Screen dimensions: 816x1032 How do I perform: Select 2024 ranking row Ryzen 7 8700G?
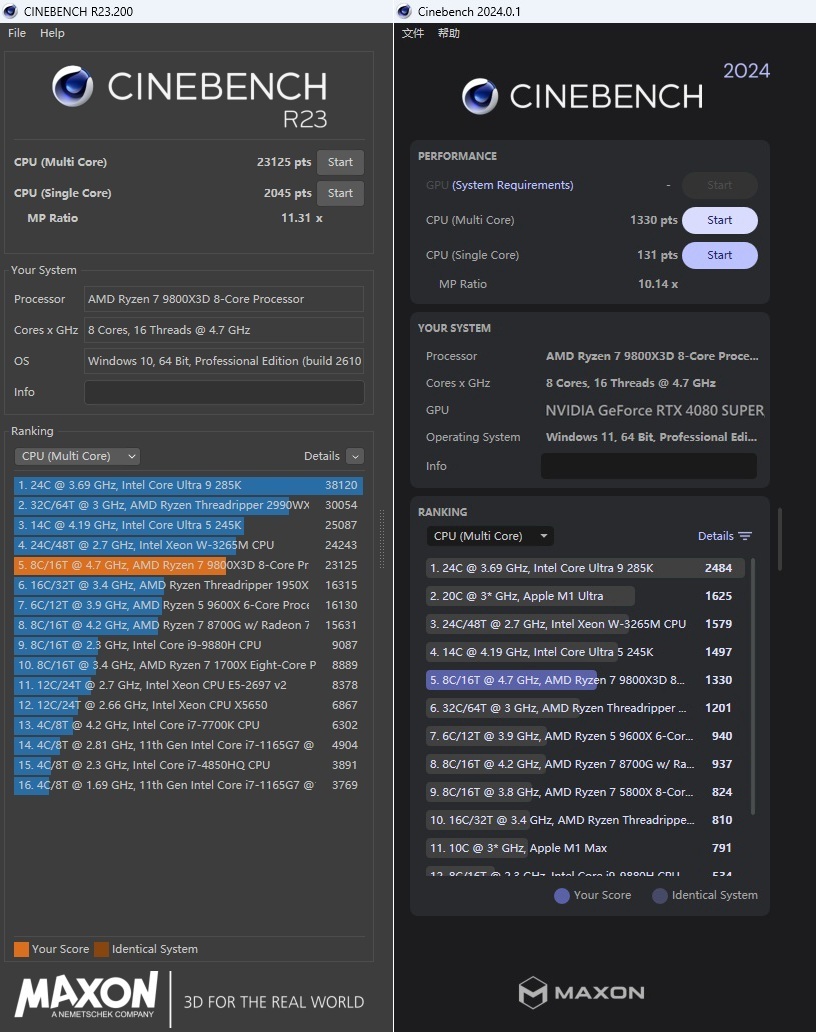click(585, 763)
